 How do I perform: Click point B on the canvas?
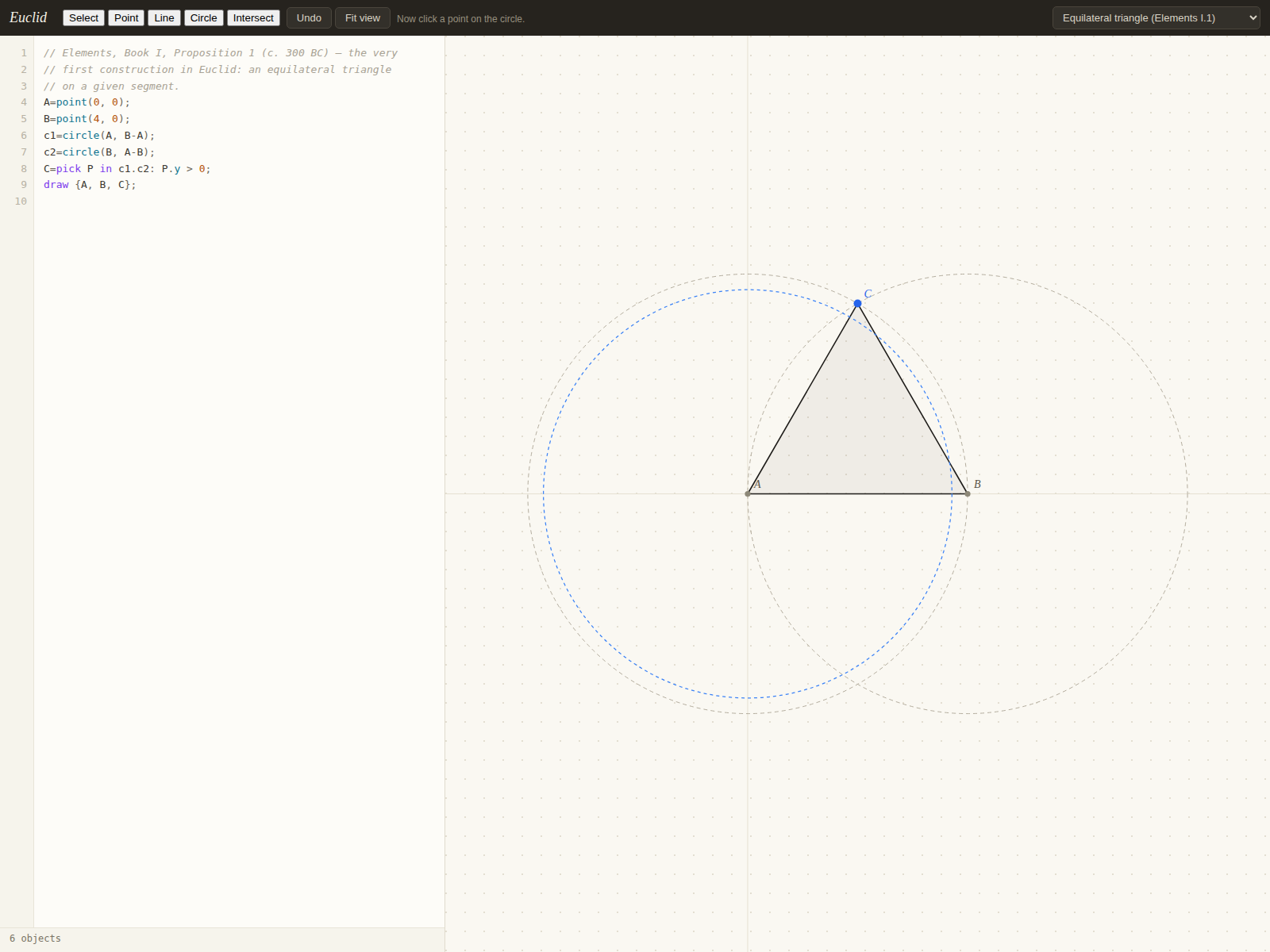(968, 493)
